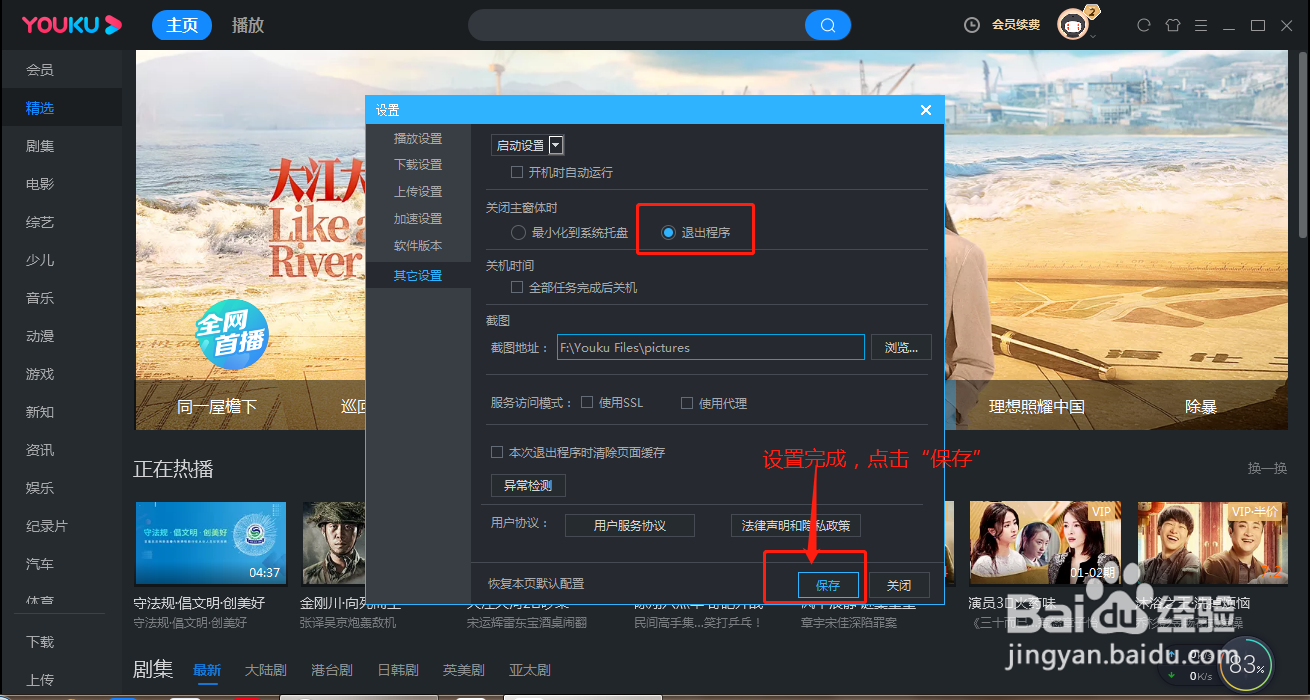The width and height of the screenshot is (1310, 700).
Task: Select 理想照耀中国 banner item
Action: tap(1037, 407)
